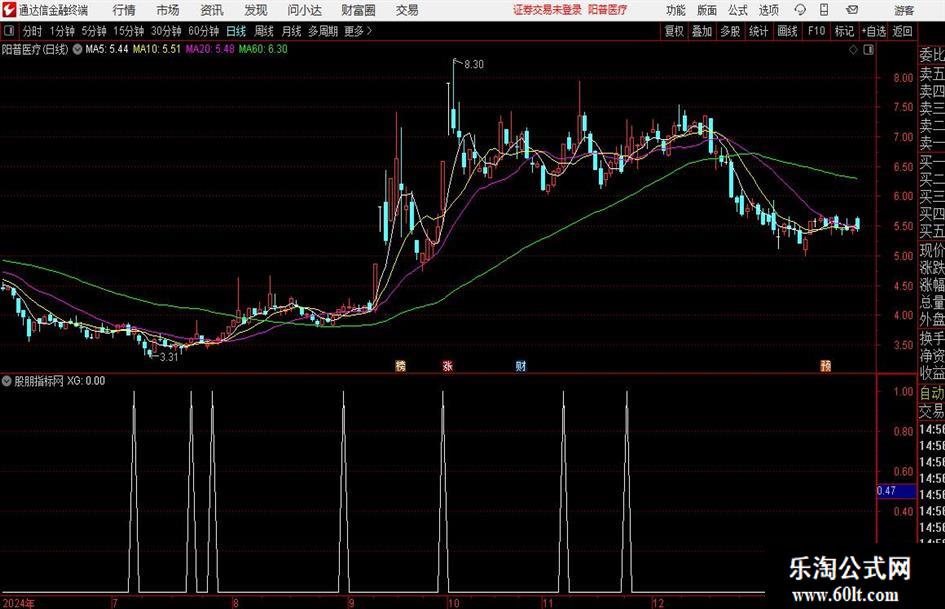Click the 财 marker on the chart
Screen dimensions: 945x609
pos(521,365)
